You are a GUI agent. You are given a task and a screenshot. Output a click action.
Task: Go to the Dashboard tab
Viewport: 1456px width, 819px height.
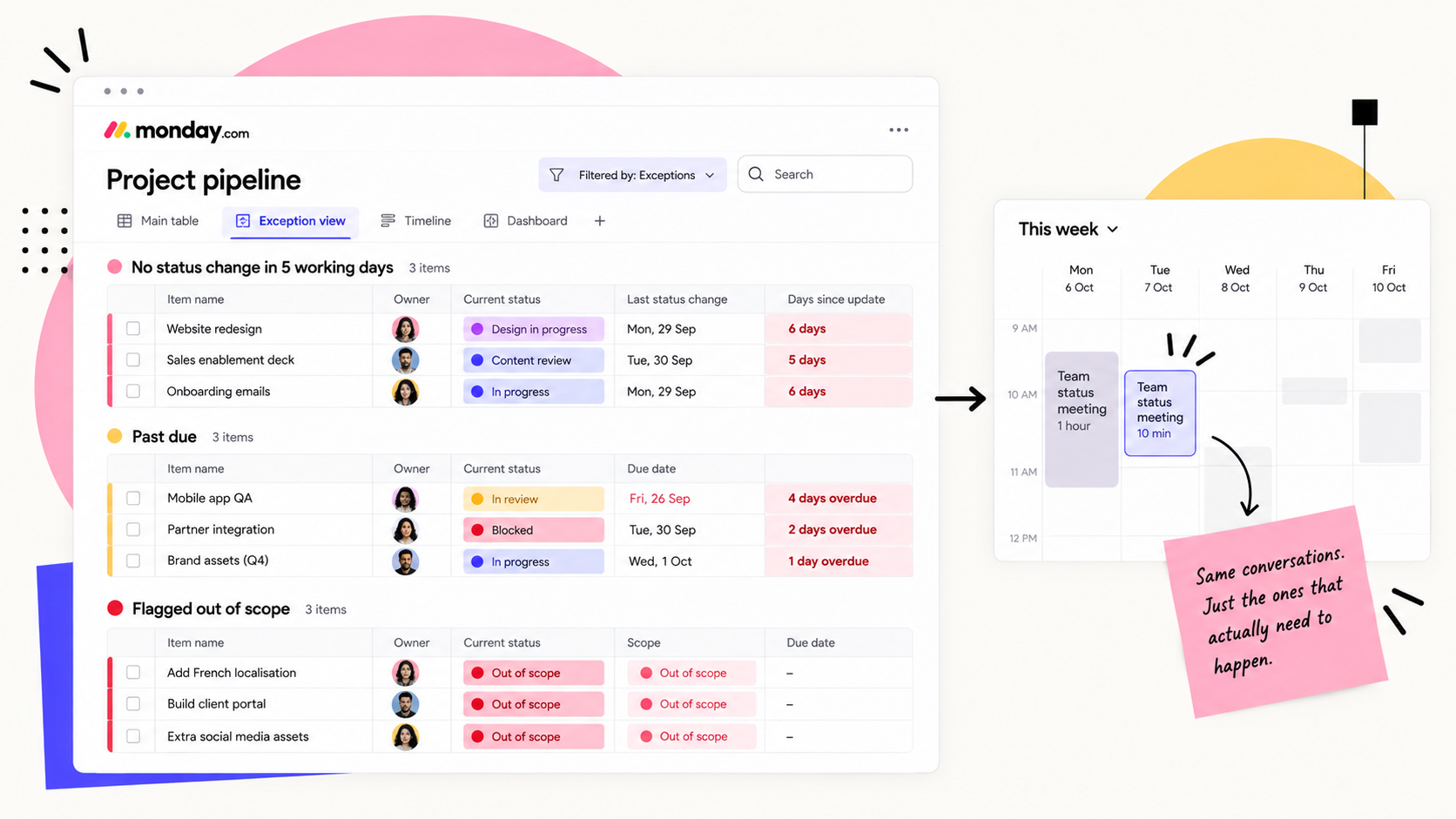pyautogui.click(x=525, y=221)
